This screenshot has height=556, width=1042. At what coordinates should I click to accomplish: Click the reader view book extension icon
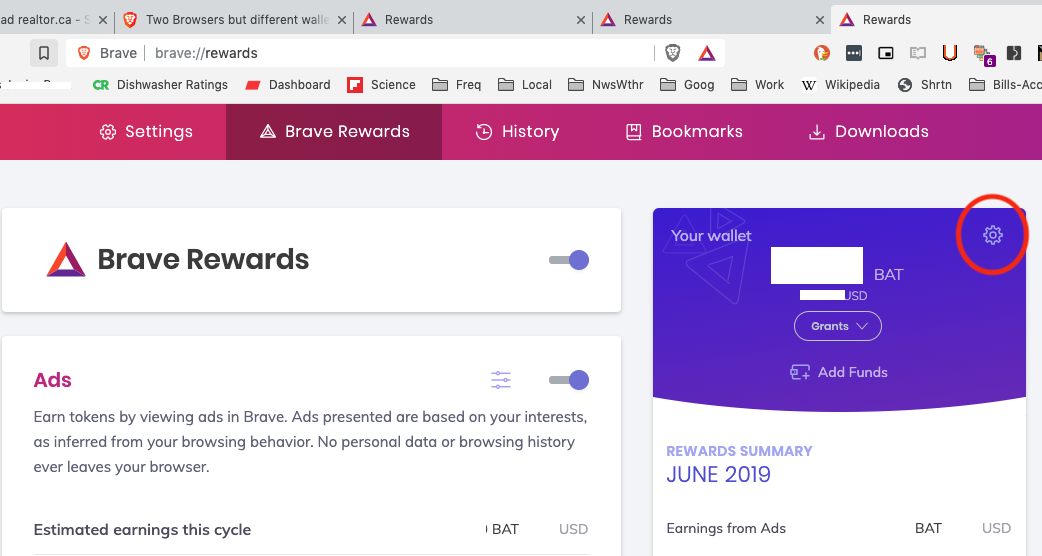click(918, 53)
